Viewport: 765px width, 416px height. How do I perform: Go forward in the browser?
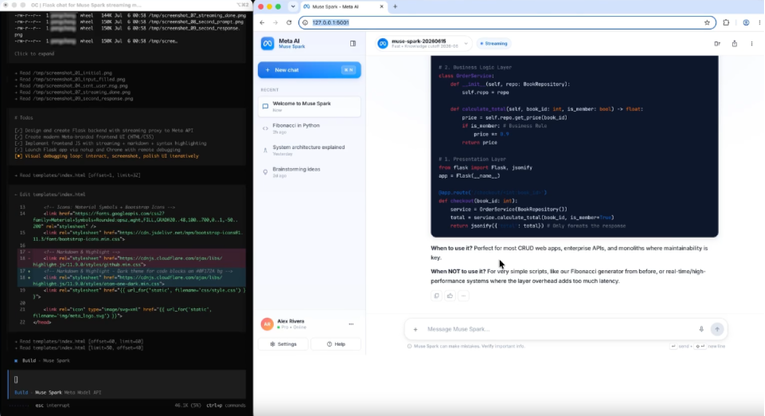(275, 22)
